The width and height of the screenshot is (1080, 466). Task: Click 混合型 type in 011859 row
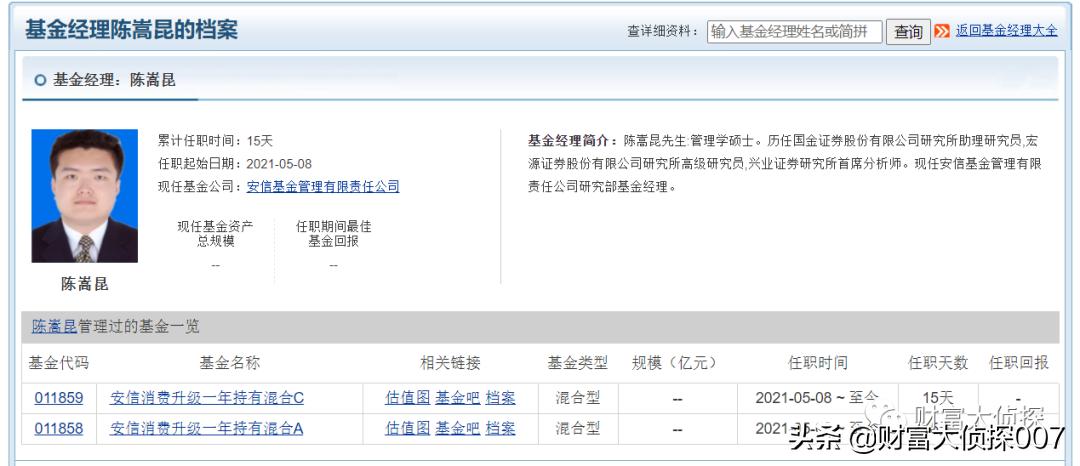578,398
